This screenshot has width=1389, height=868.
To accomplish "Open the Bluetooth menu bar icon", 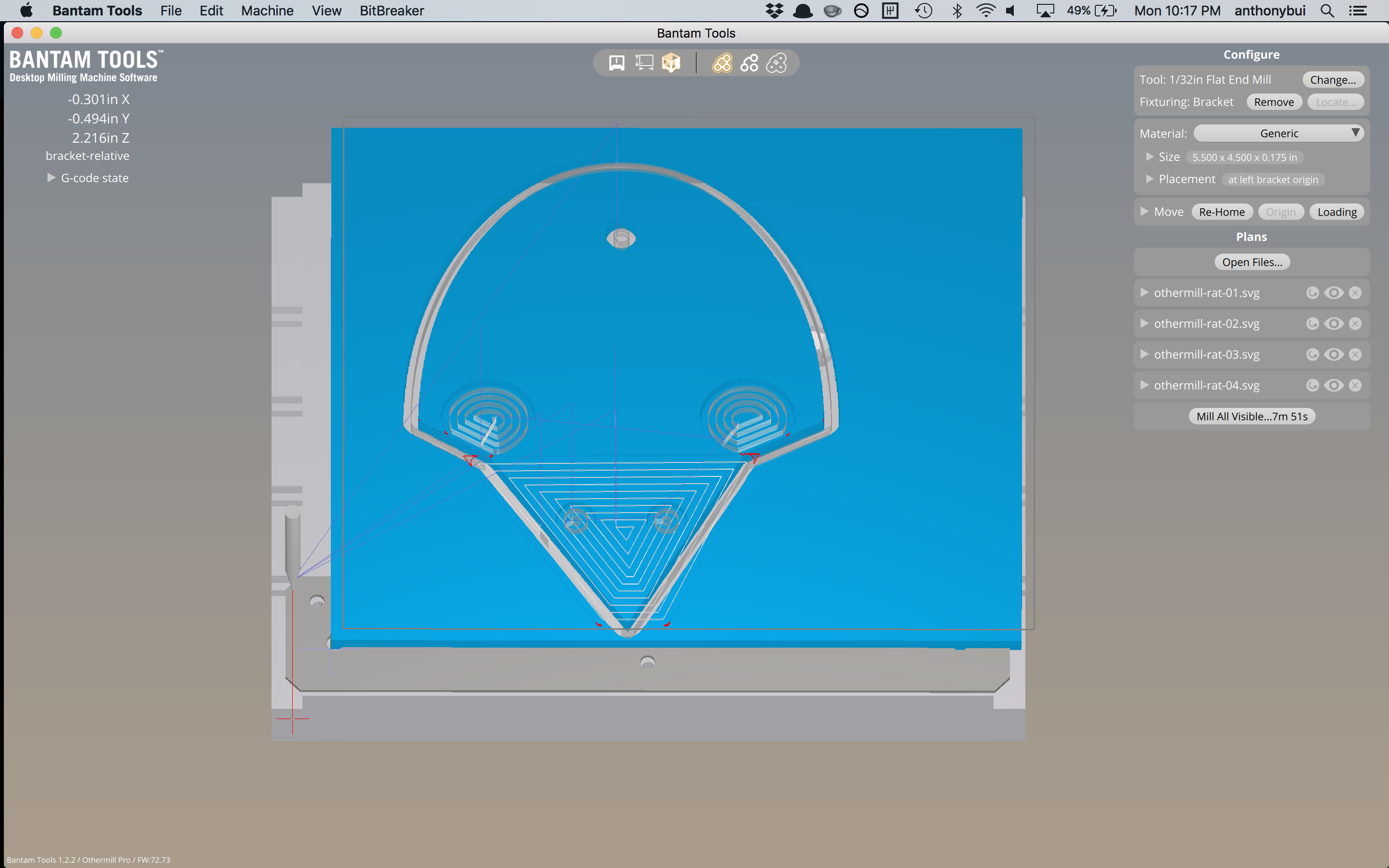I will pyautogui.click(x=957, y=10).
